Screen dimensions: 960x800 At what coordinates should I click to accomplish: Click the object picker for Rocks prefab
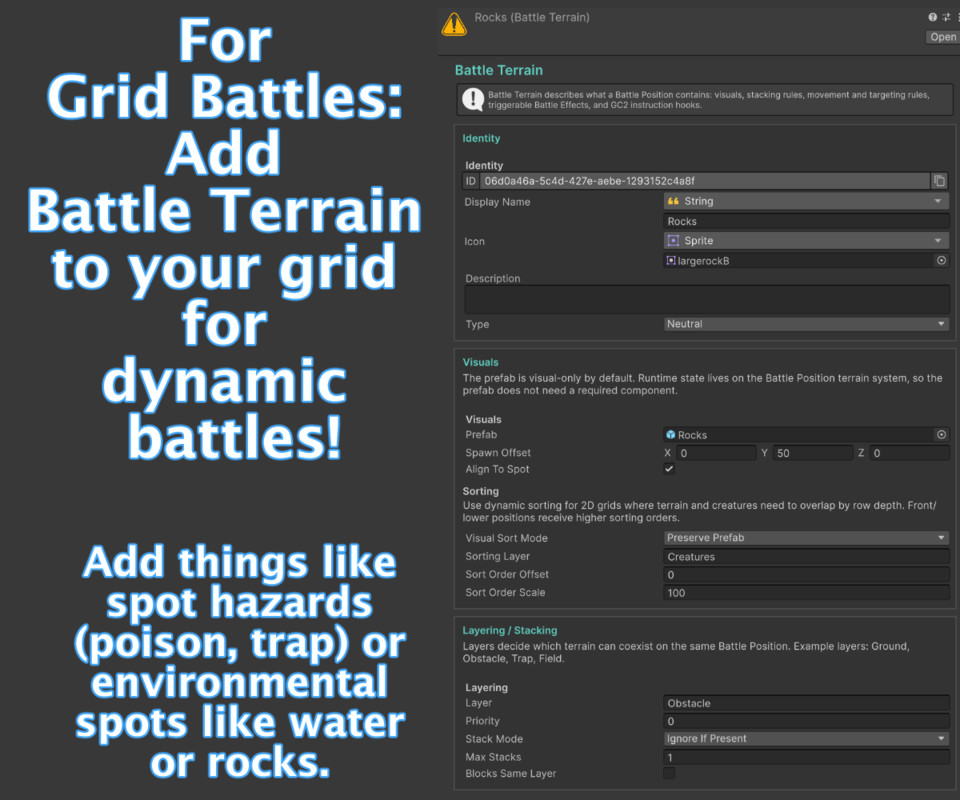point(941,435)
